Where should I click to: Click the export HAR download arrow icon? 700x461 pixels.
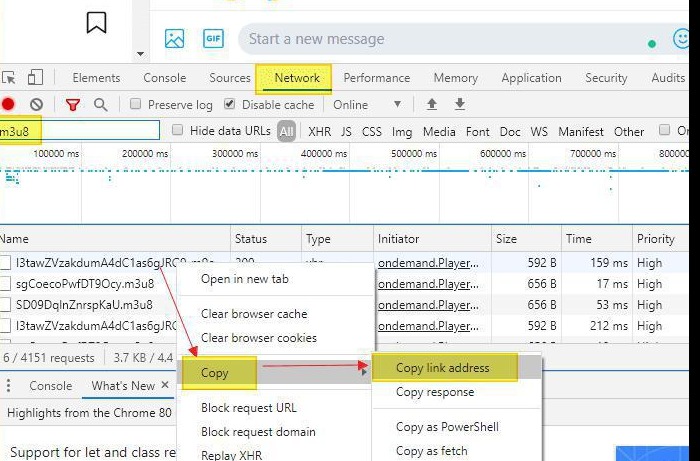point(460,104)
